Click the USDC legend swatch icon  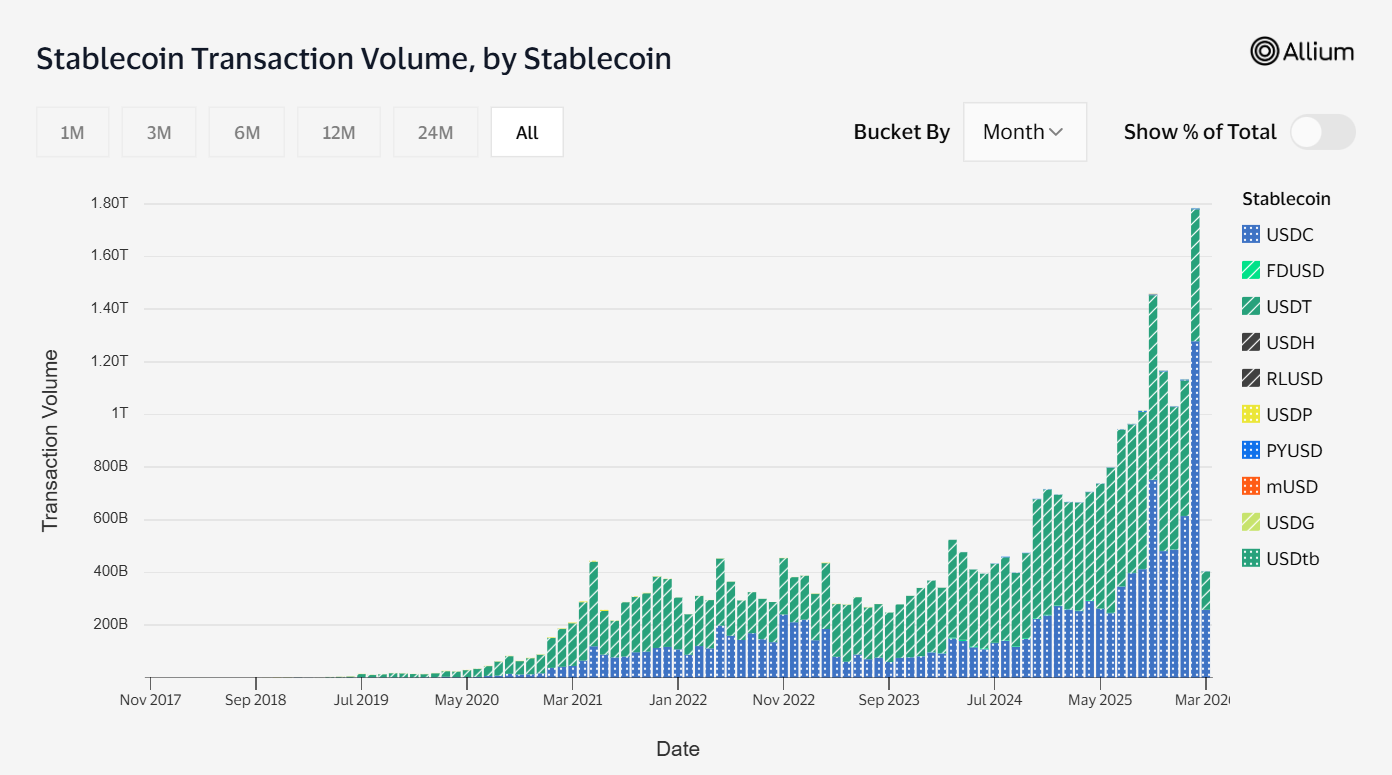point(1250,234)
